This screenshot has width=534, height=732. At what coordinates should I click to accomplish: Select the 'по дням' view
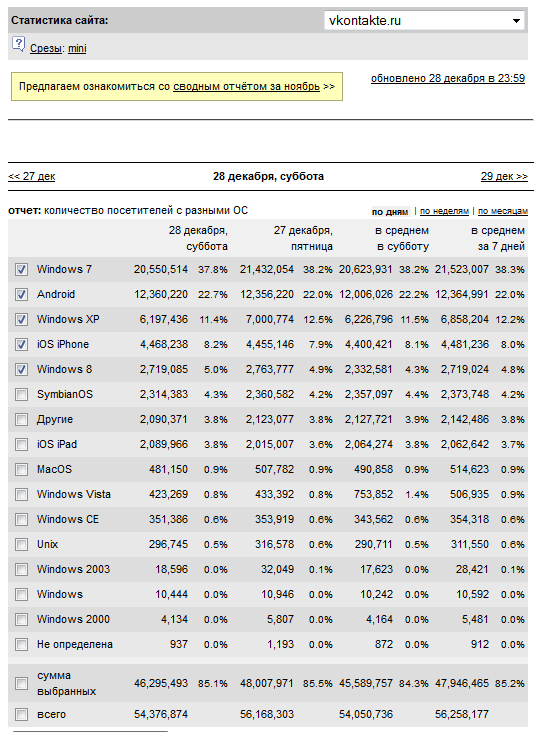pyautogui.click(x=390, y=212)
